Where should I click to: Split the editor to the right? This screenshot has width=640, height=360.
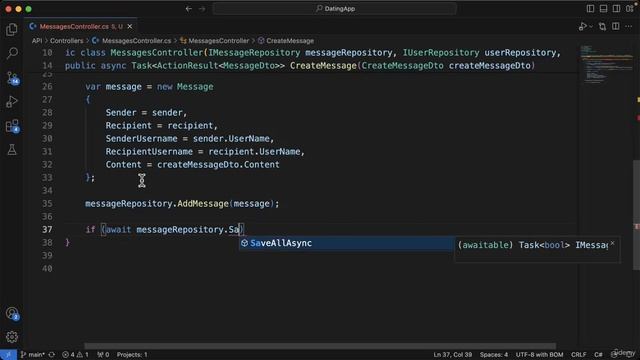coord(616,27)
